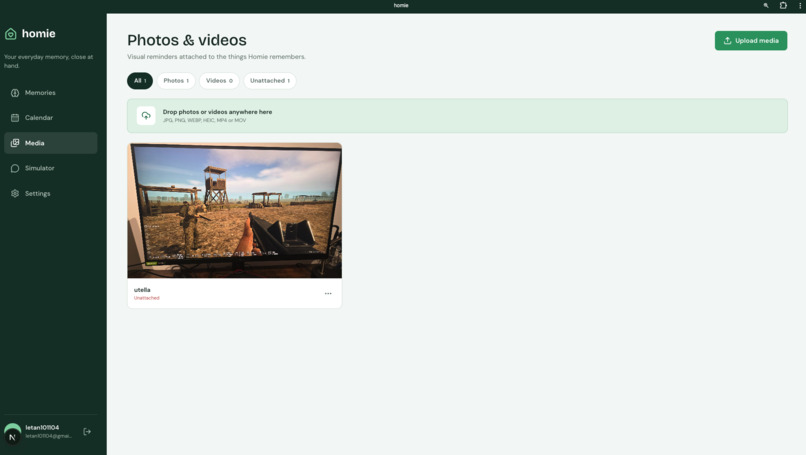Click the Memories brain icon
Viewport: 806px width, 455px height.
tap(15, 93)
